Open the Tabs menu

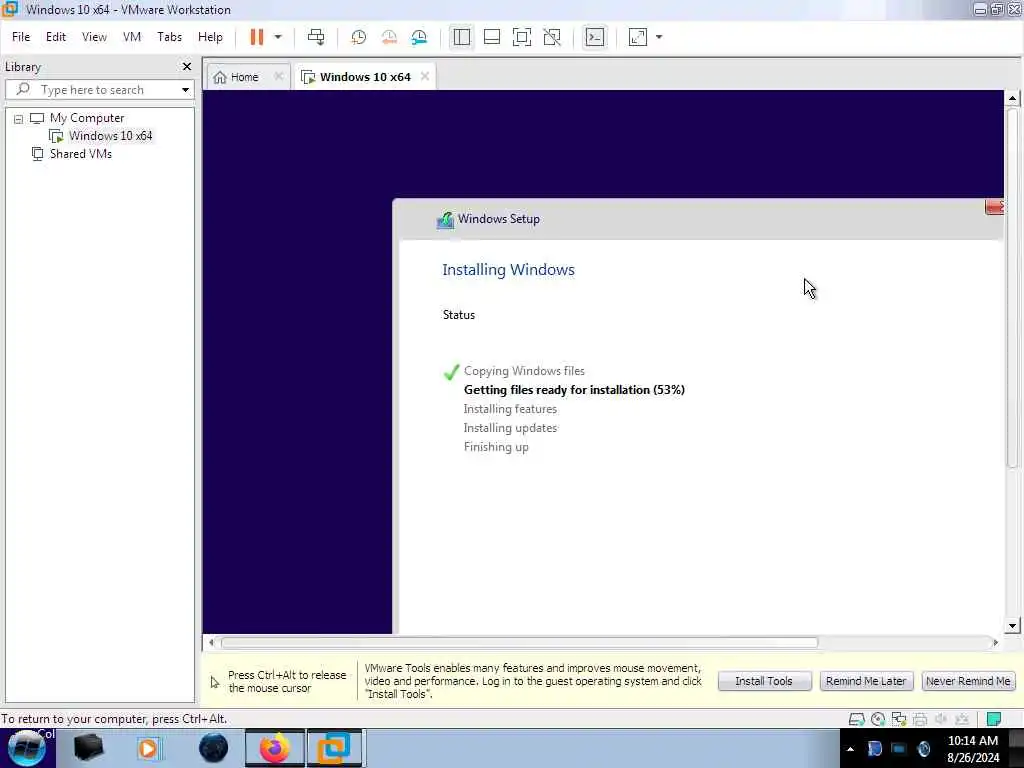point(169,37)
